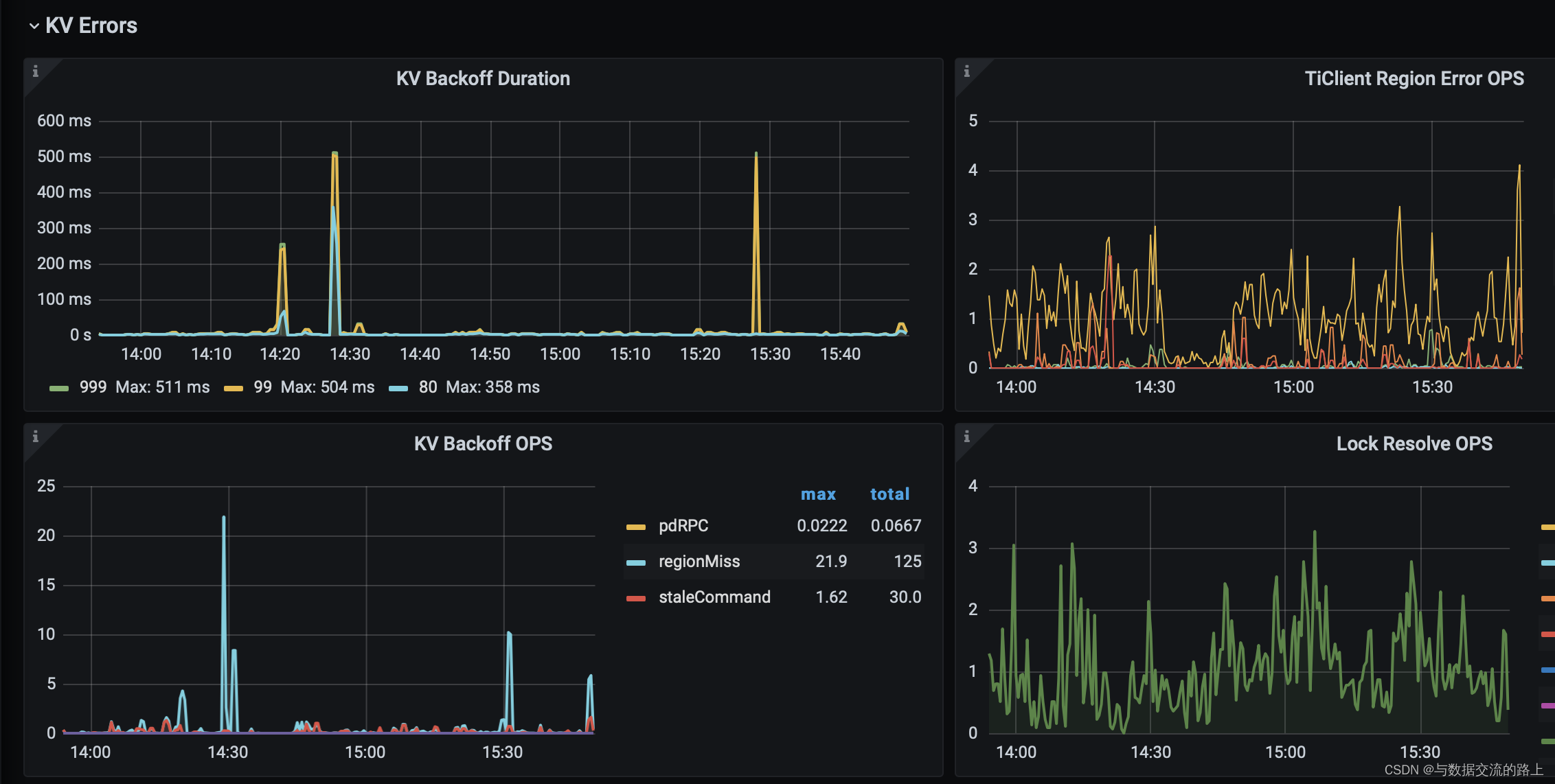Click green color swatch for 999 series
The width and height of the screenshot is (1555, 784).
(59, 389)
